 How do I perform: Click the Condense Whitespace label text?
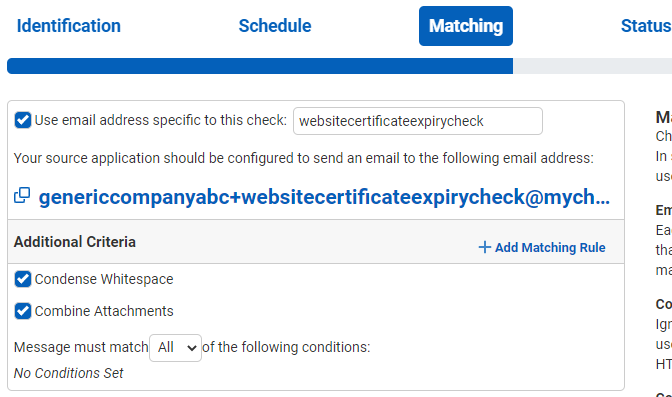pos(104,279)
